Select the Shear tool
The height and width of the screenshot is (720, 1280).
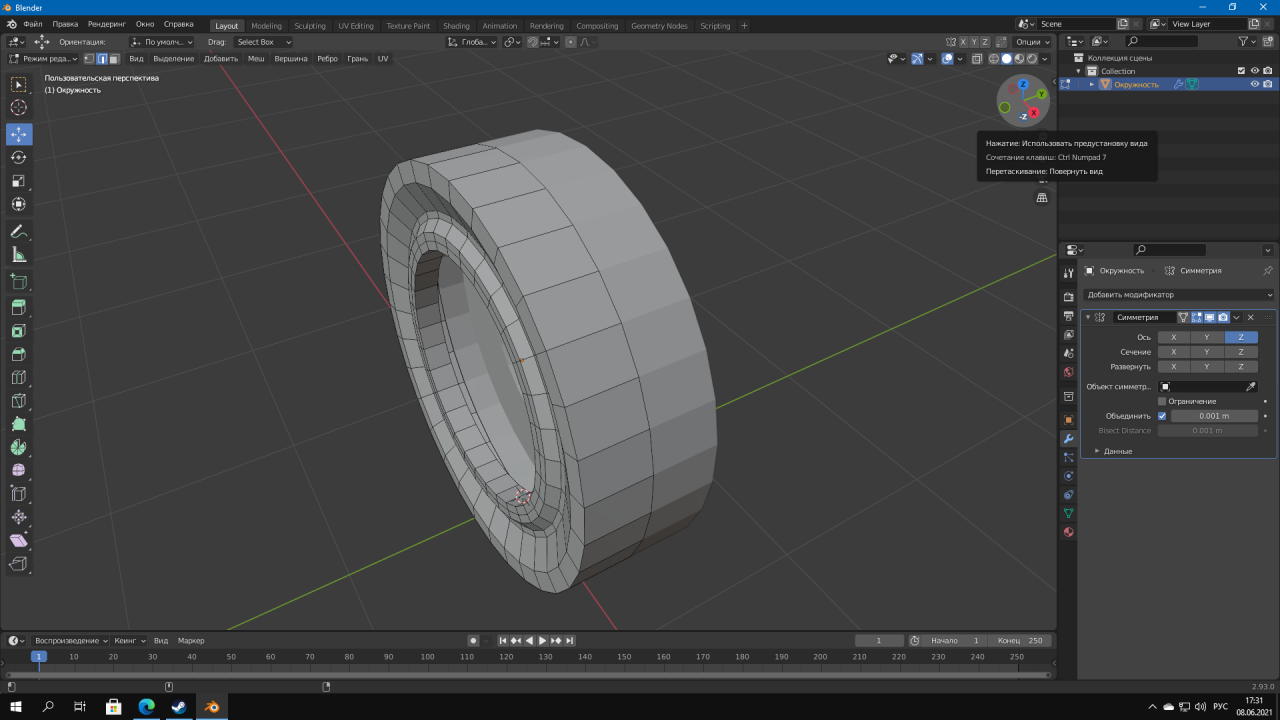point(19,540)
